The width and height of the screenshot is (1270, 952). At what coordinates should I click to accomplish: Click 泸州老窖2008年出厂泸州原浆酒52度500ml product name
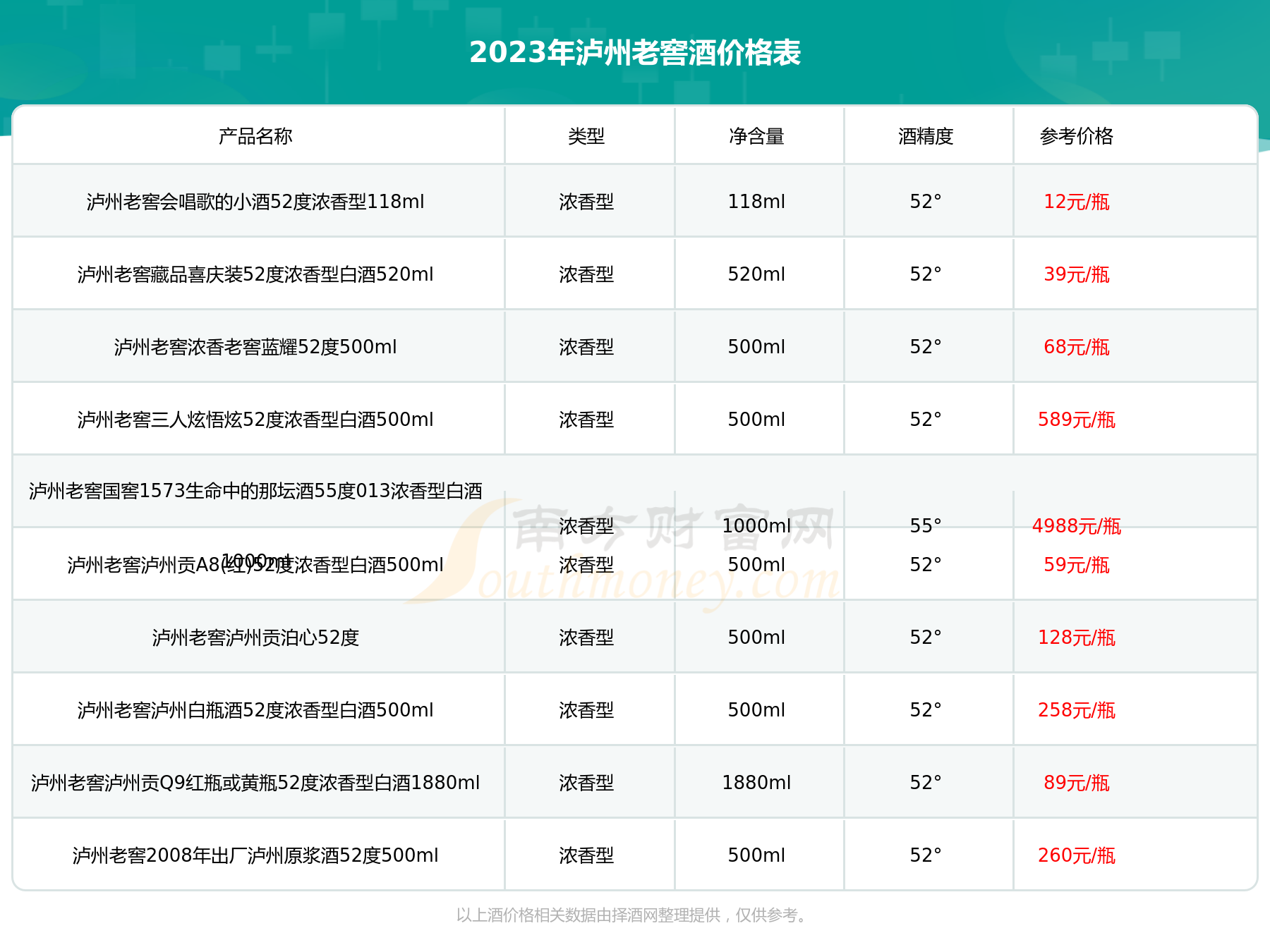(x=255, y=855)
